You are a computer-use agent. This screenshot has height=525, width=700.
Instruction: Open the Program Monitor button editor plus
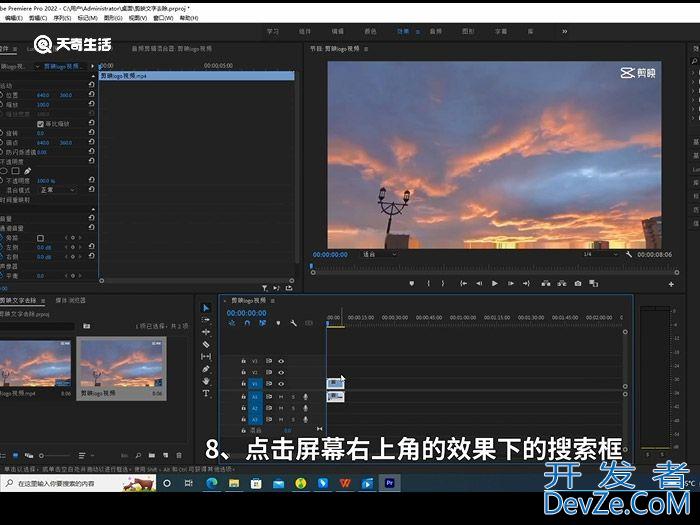[671, 284]
